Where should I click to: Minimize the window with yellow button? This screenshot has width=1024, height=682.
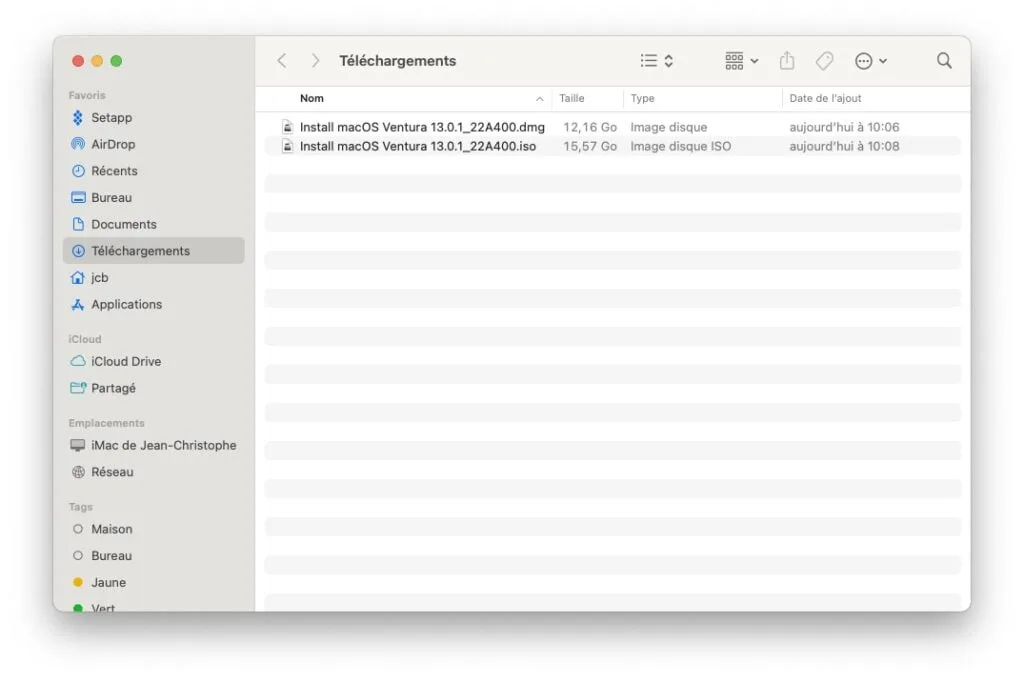[x=97, y=61]
